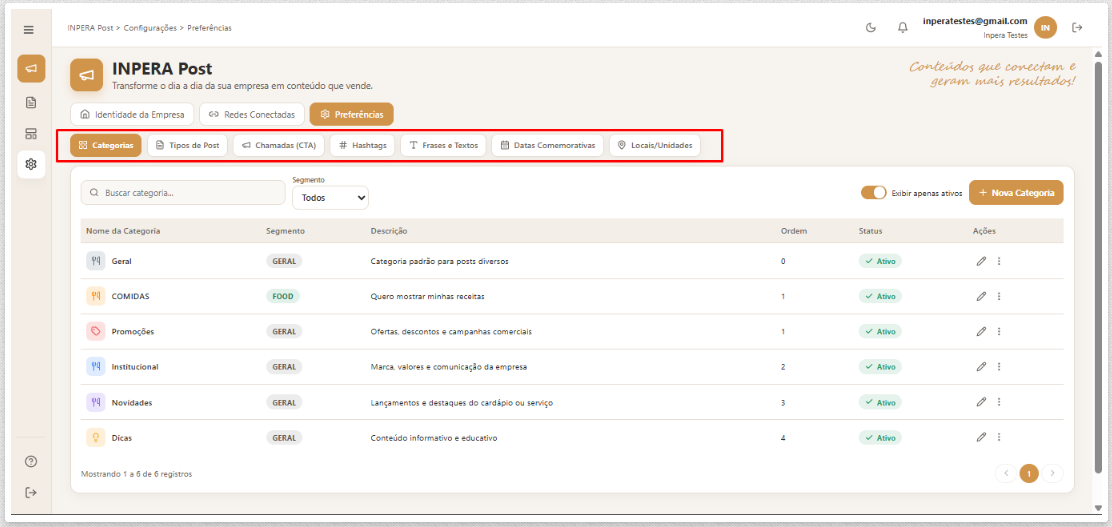Open the Segmento Todos dropdown
The image size is (1112, 527).
pyautogui.click(x=330, y=198)
